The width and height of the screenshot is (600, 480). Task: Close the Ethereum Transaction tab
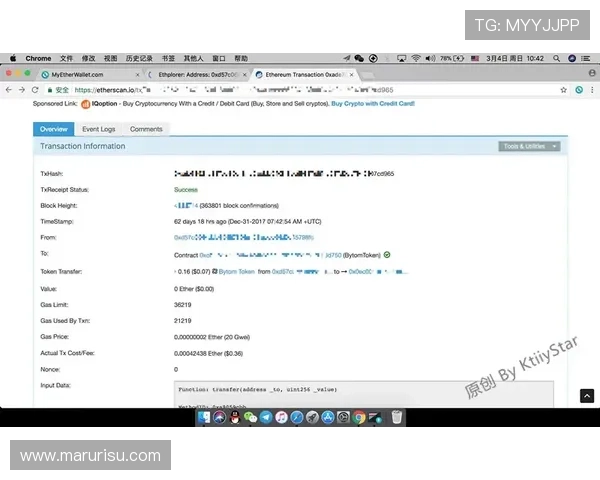point(351,75)
